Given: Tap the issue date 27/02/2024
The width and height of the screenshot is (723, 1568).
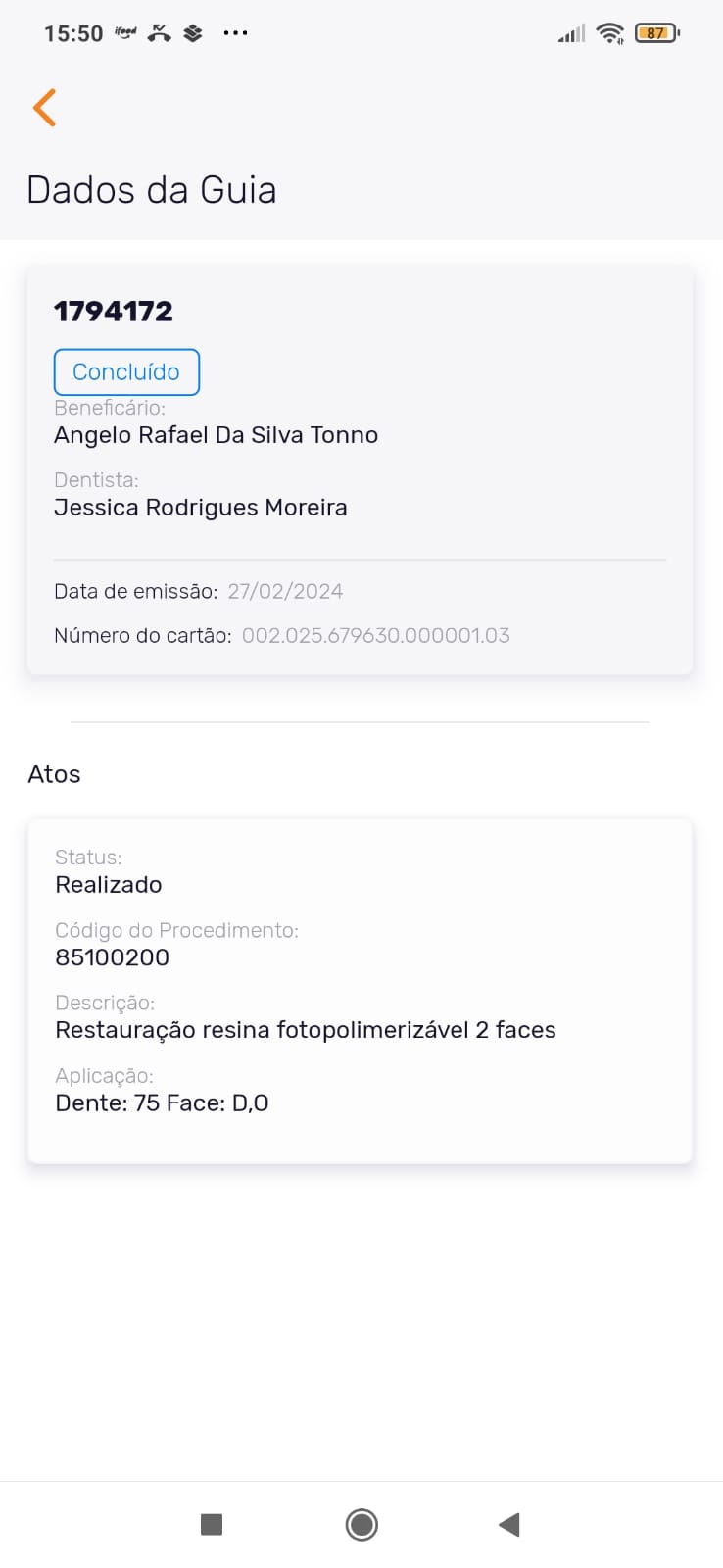Looking at the screenshot, I should (285, 591).
